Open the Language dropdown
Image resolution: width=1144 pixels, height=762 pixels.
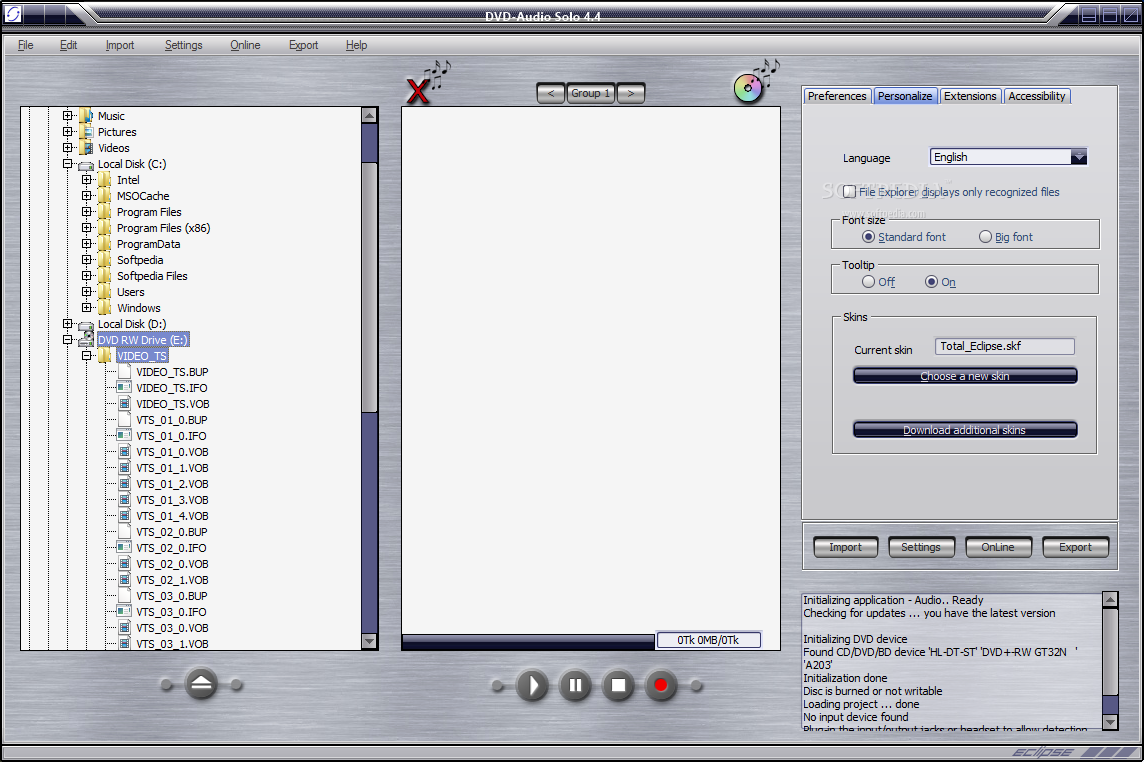click(1079, 157)
